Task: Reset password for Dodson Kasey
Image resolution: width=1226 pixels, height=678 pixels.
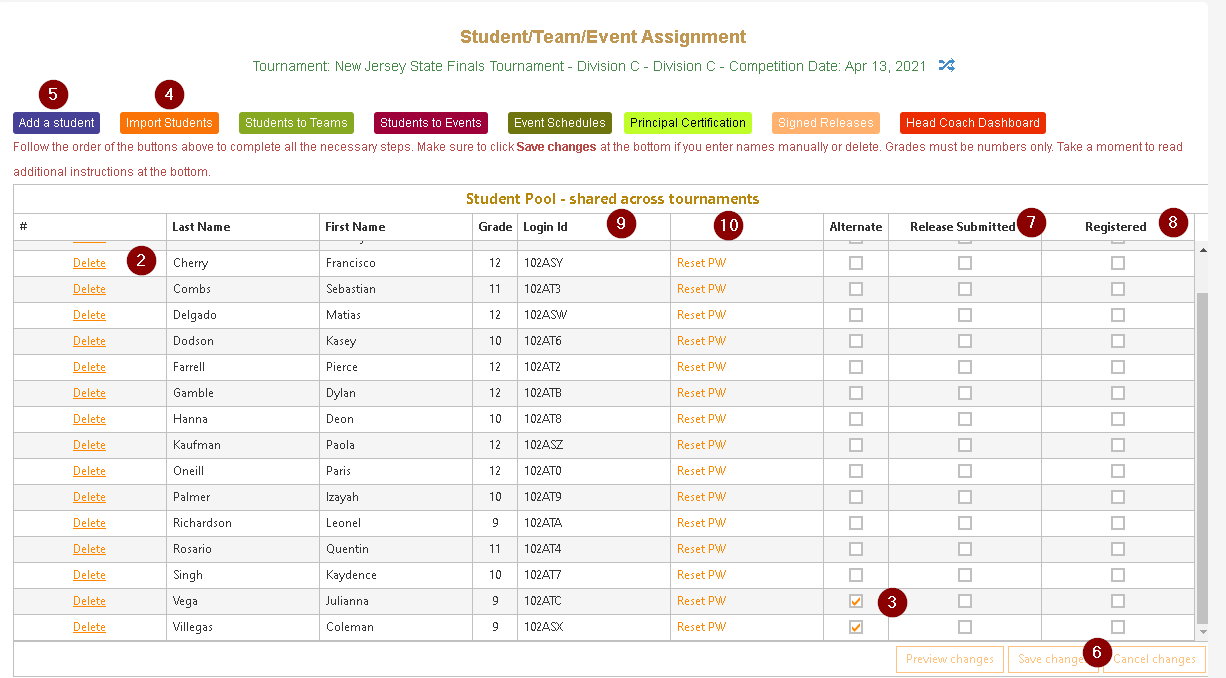Action: click(x=701, y=341)
